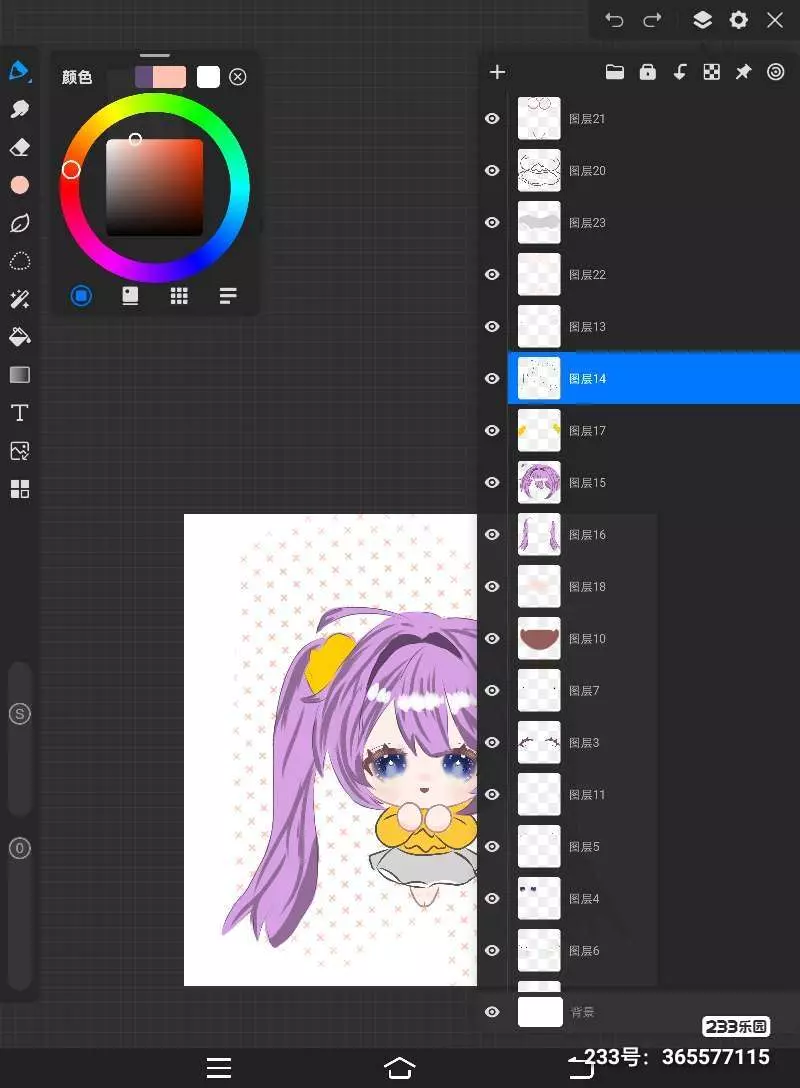Hide layer 图层20

click(492, 171)
